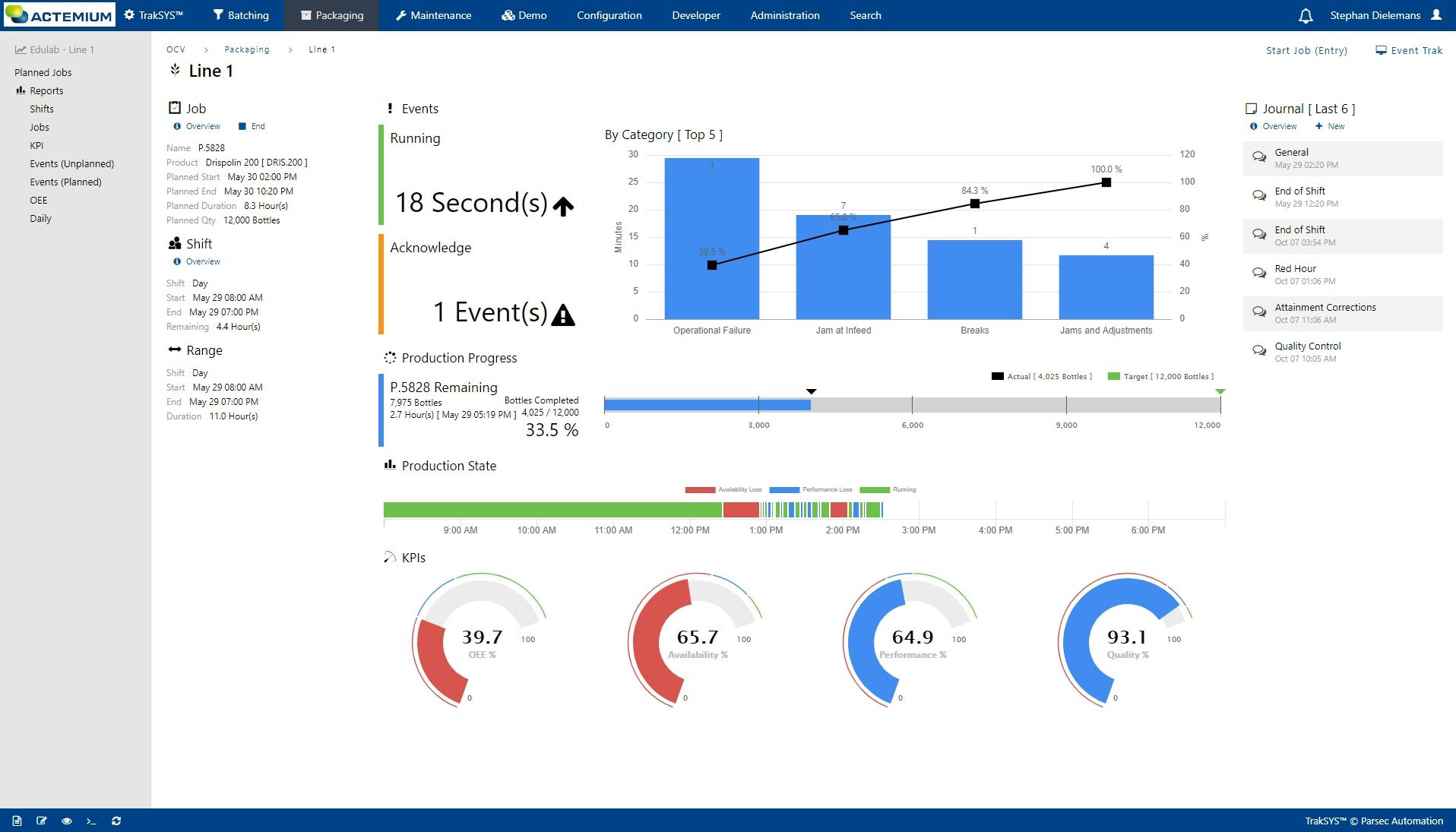This screenshot has width=1456, height=832.
Task: Click the production progress bar
Action: point(912,405)
